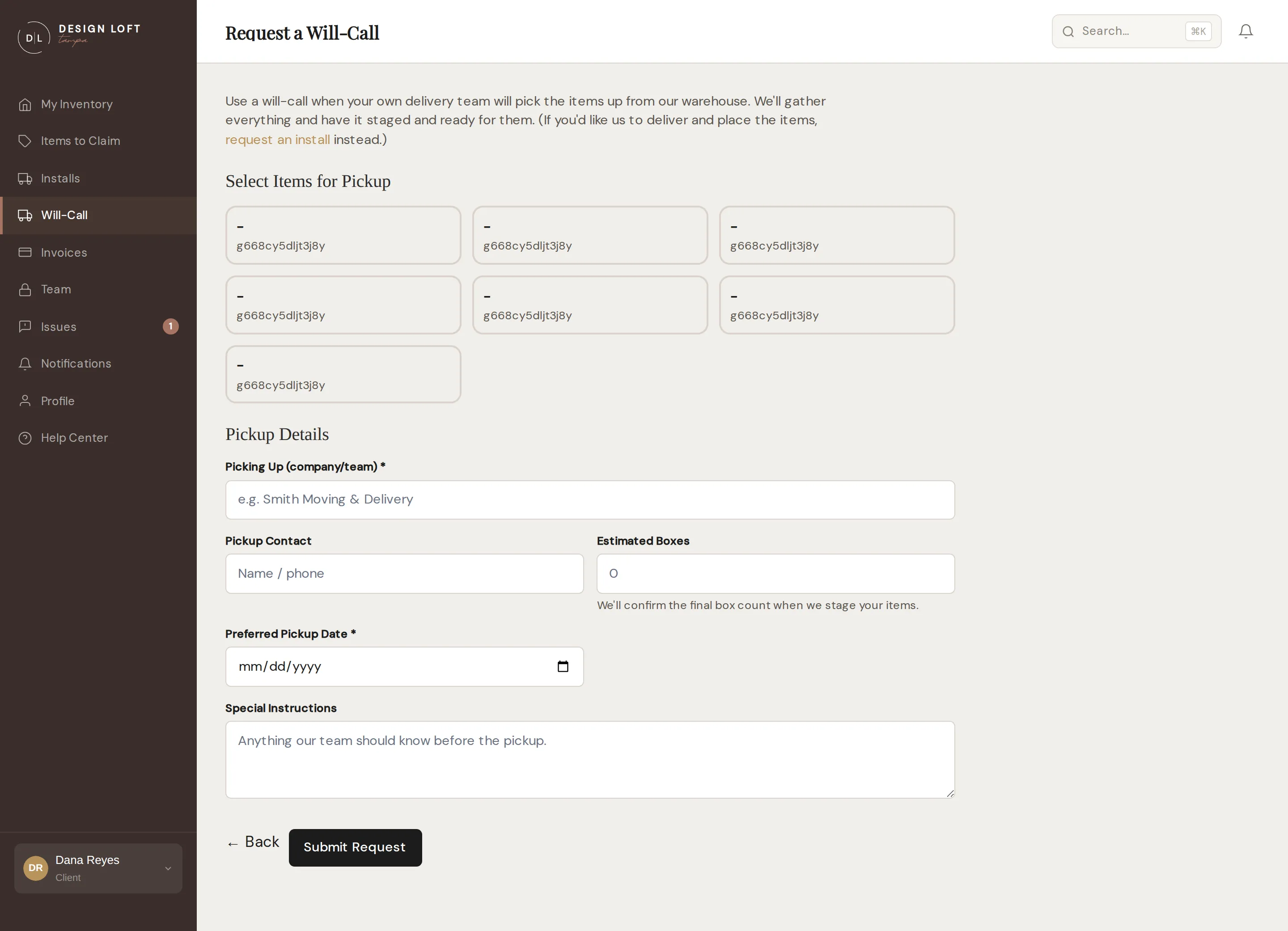This screenshot has height=931, width=1288.
Task: Click the Picking Up company/team field
Action: click(590, 499)
